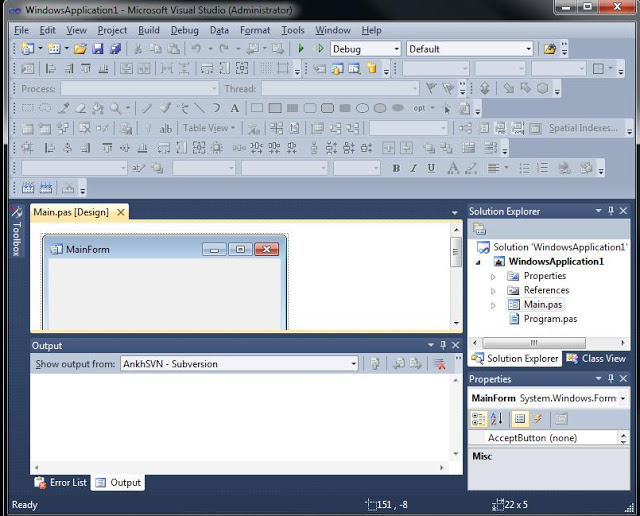Screen dimensions: 640x516
Task: Click the designer vertical scrollbar thumb
Action: coord(456,251)
